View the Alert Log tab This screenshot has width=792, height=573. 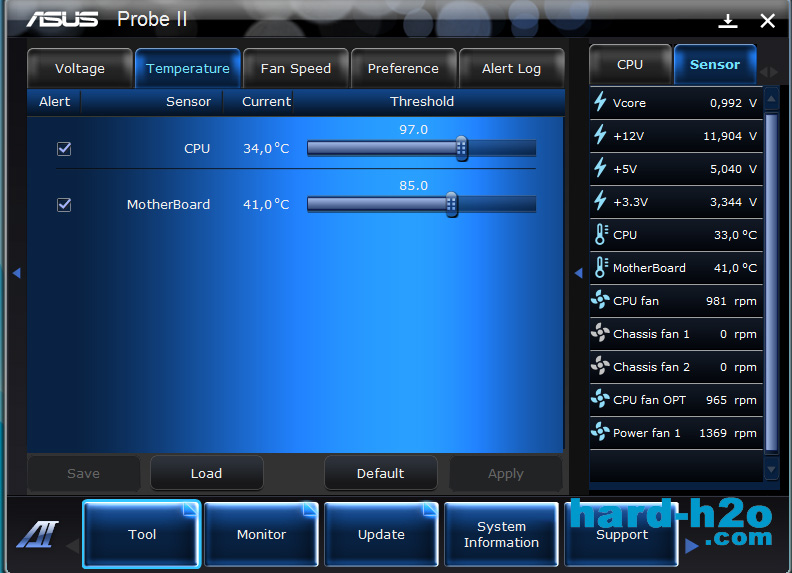pos(511,68)
